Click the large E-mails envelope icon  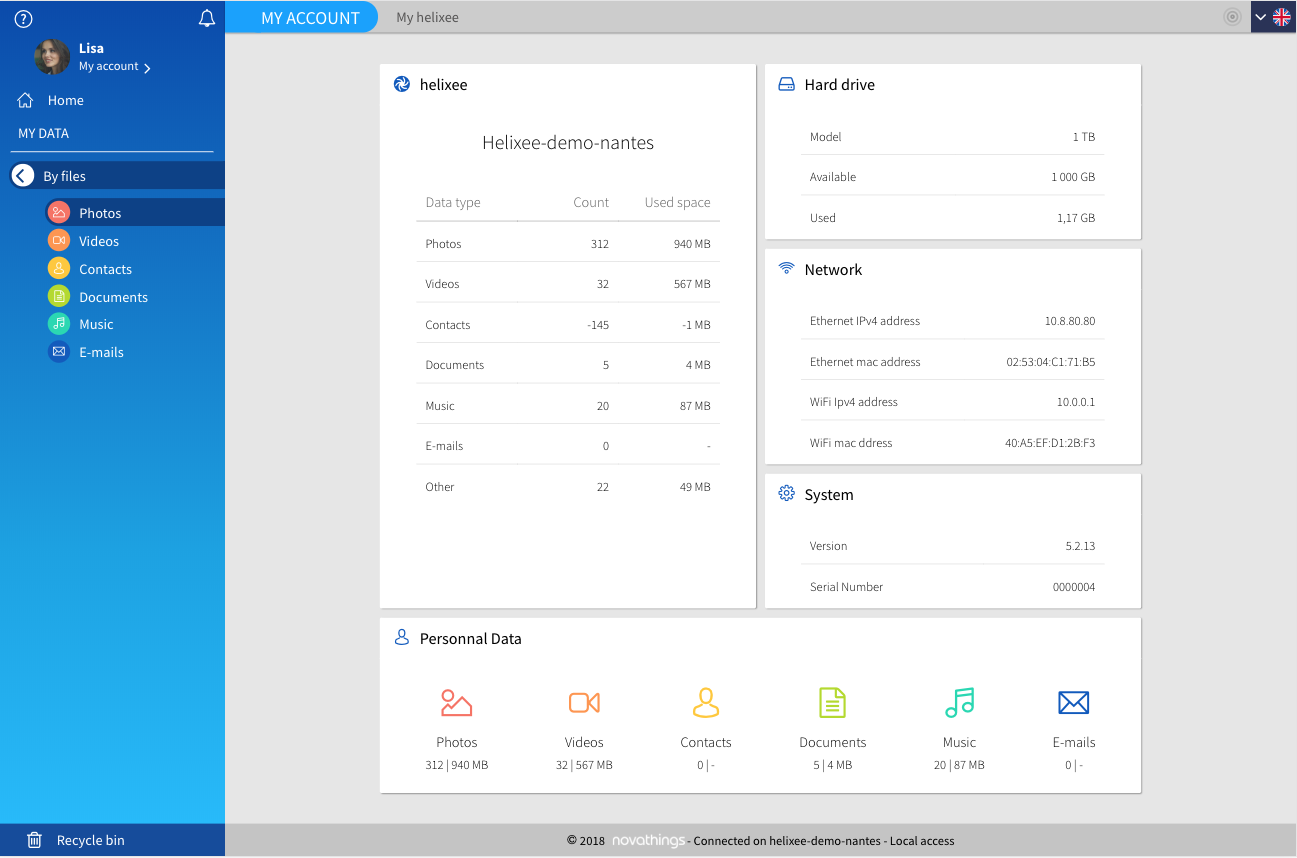[x=1074, y=703]
